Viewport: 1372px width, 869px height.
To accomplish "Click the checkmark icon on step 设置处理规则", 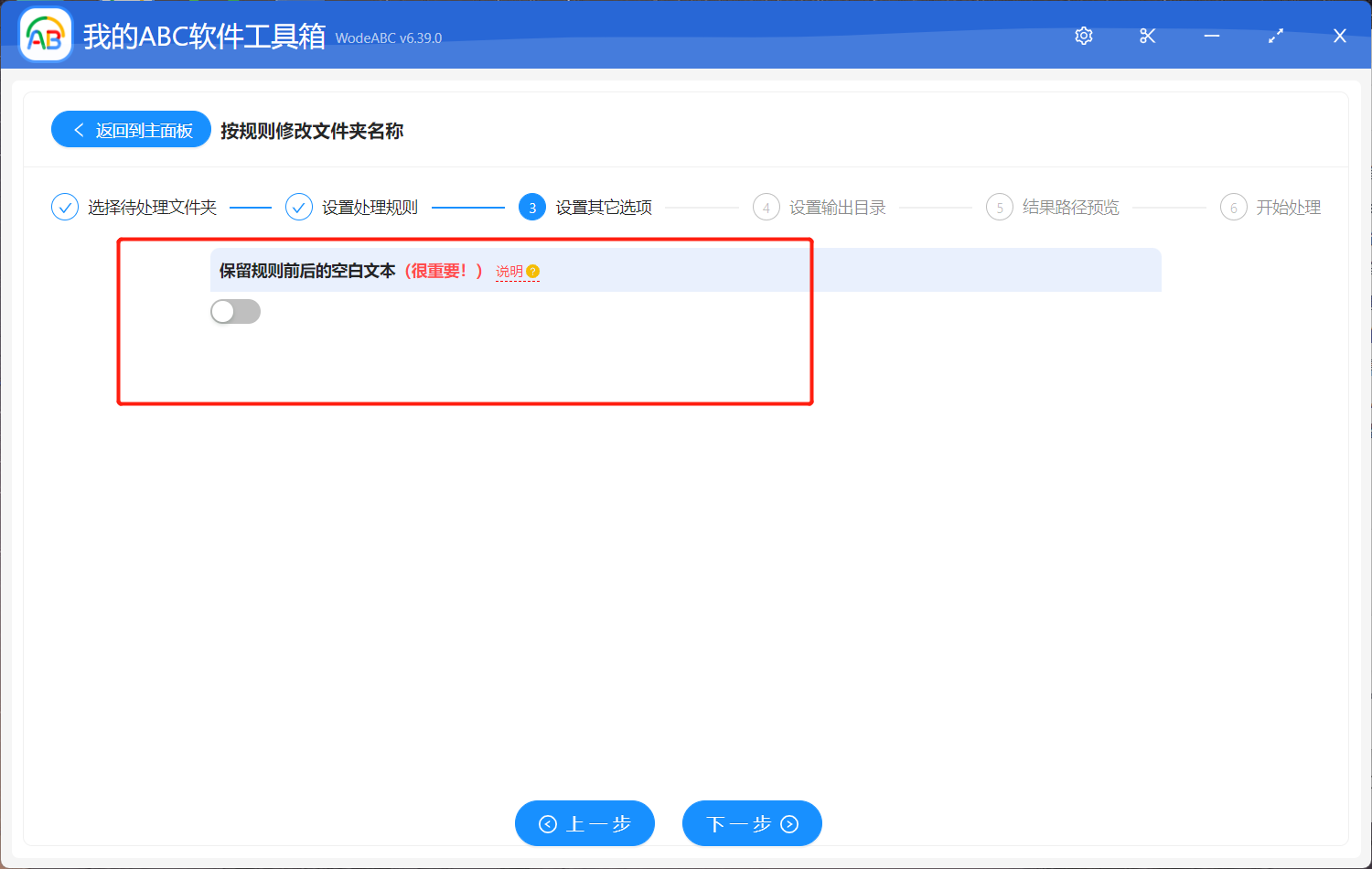I will [x=299, y=207].
